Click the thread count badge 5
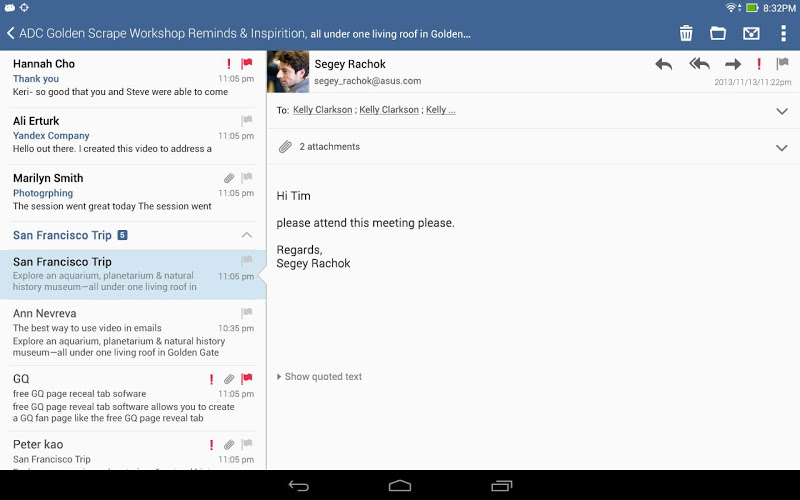The height and width of the screenshot is (500, 800). [x=122, y=235]
